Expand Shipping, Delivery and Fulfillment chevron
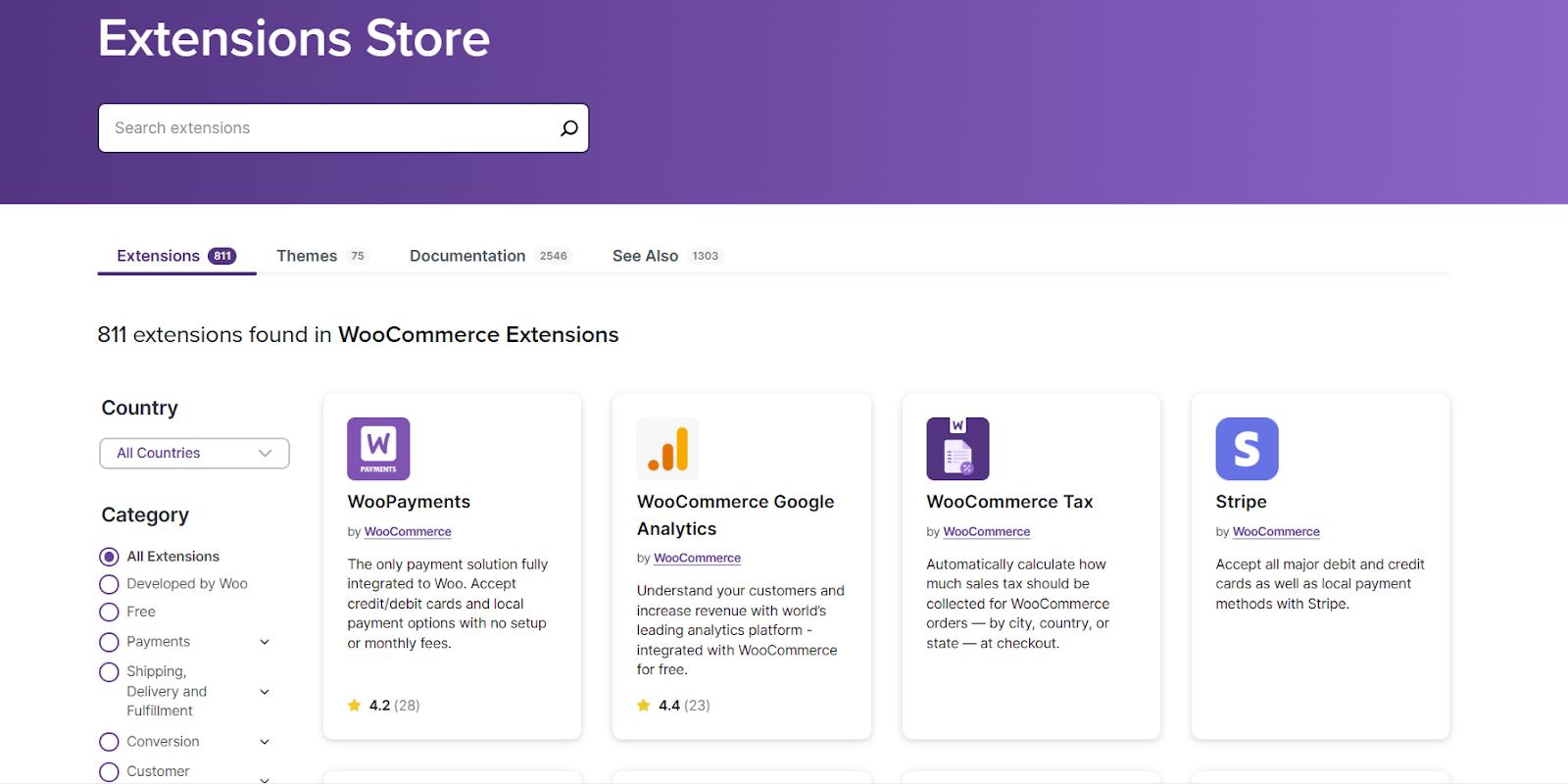Viewport: 1568px width, 784px height. point(265,692)
